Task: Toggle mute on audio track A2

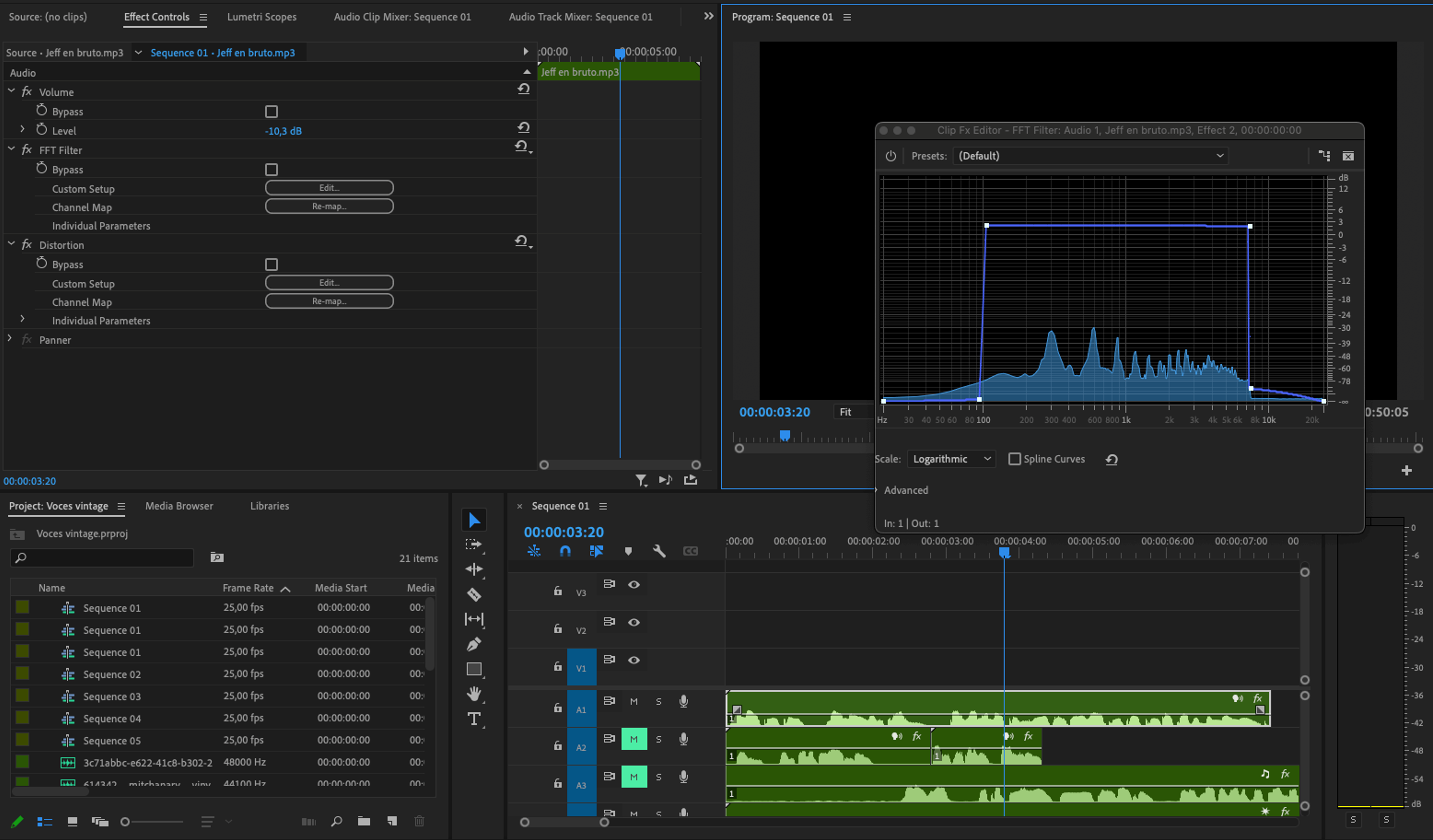Action: click(x=634, y=739)
